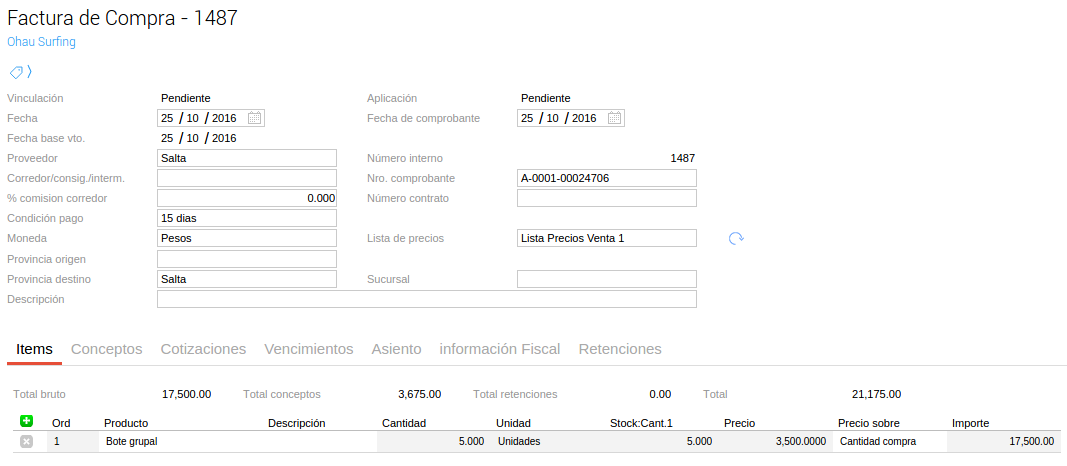Open the Fecha calendar picker
This screenshot has height=466, width=1067.
tap(255, 118)
